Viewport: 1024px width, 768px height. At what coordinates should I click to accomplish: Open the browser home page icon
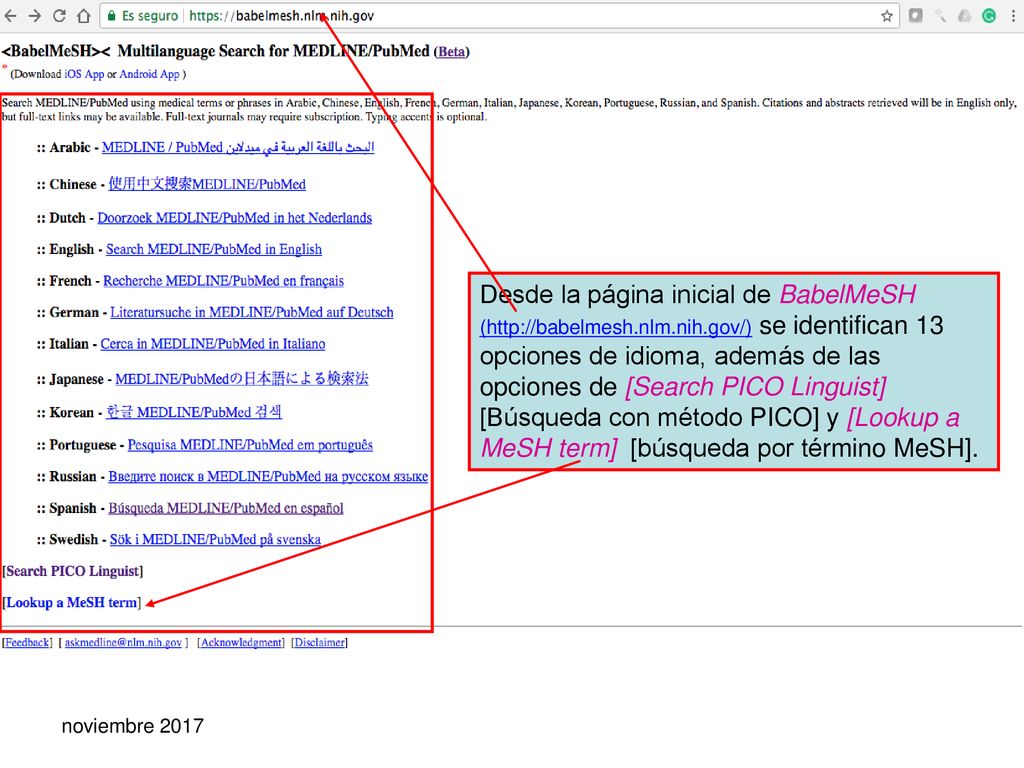(84, 16)
